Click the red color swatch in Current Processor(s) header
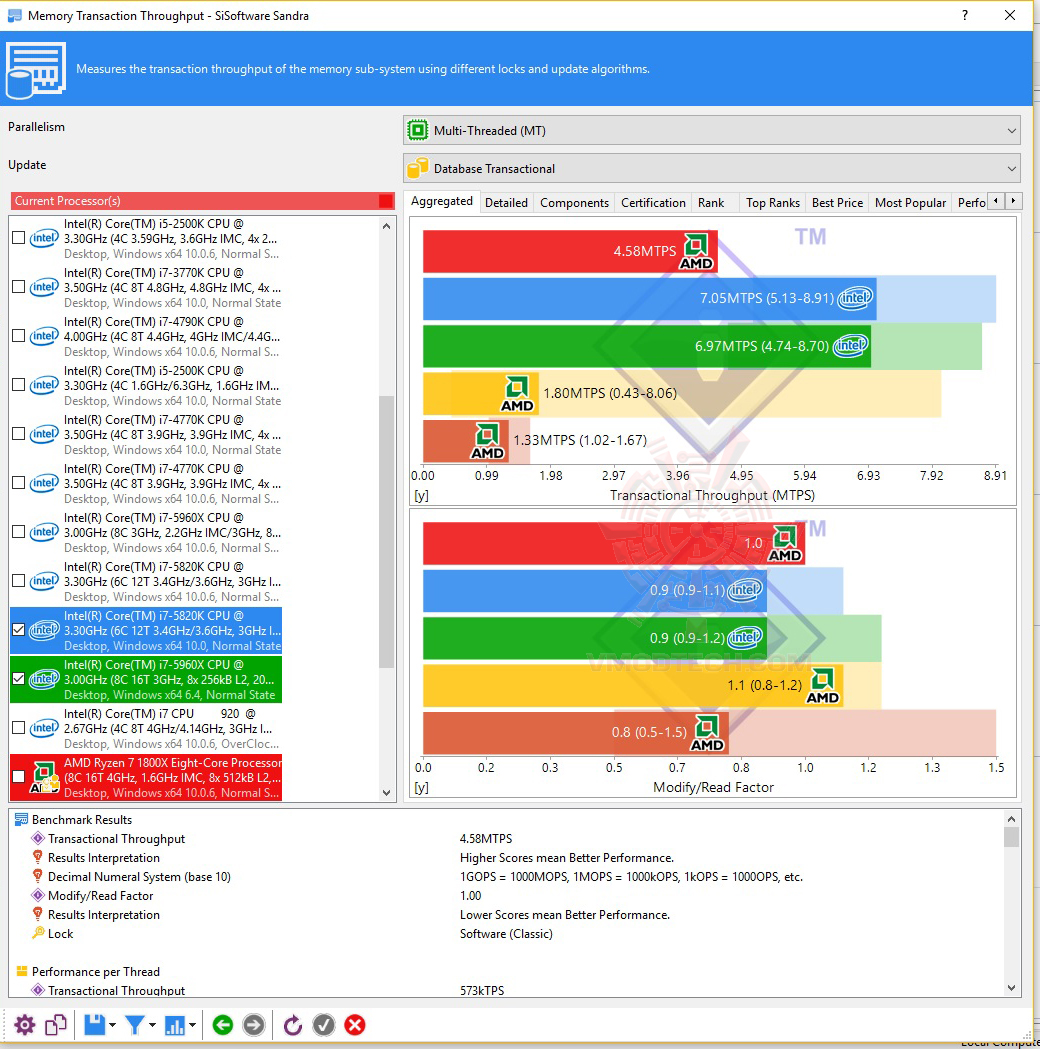1040x1049 pixels. click(x=386, y=201)
